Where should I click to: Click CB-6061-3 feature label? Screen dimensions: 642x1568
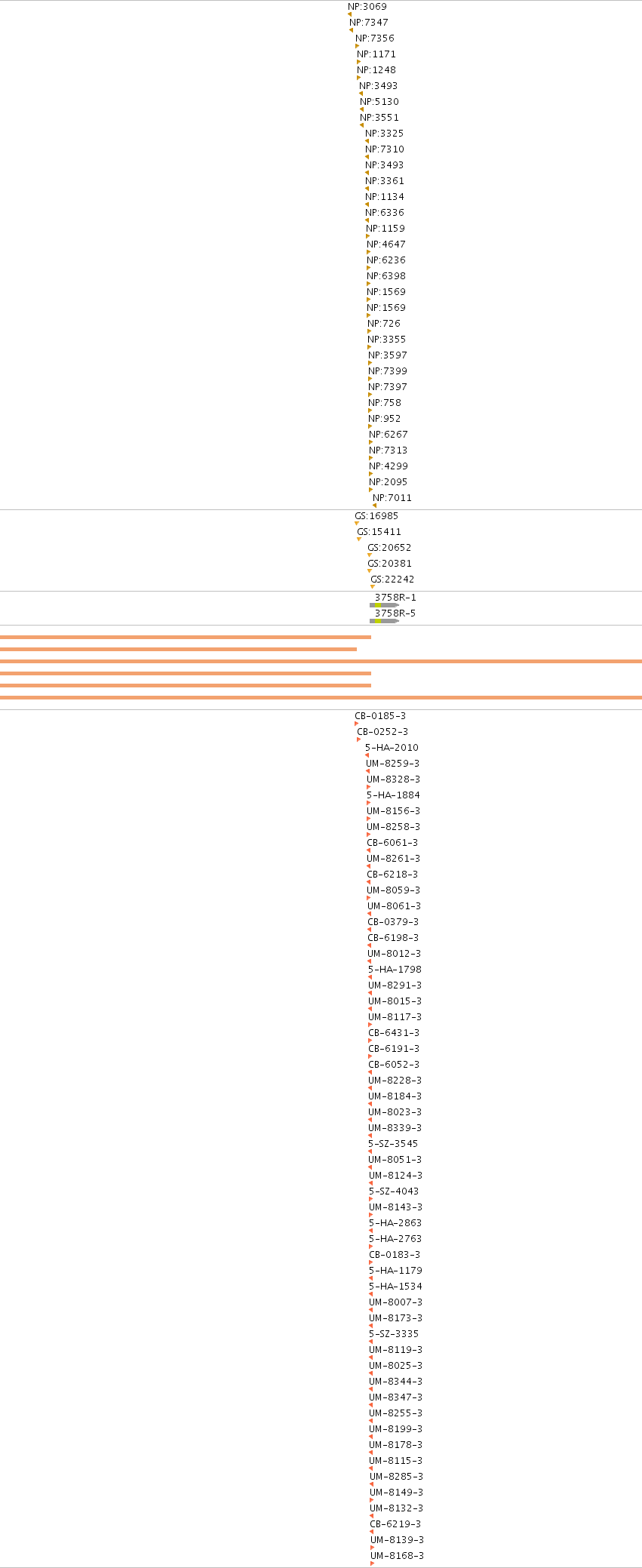pos(392,843)
